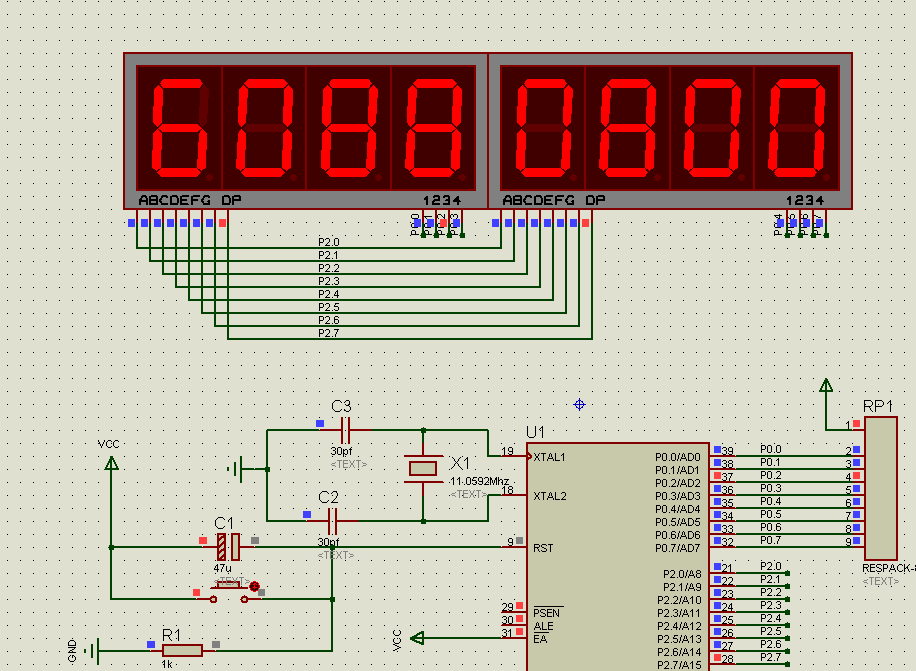The image size is (916, 671).
Task: Click the P0.3/AD3 pin name
Action: pyautogui.click(x=678, y=496)
